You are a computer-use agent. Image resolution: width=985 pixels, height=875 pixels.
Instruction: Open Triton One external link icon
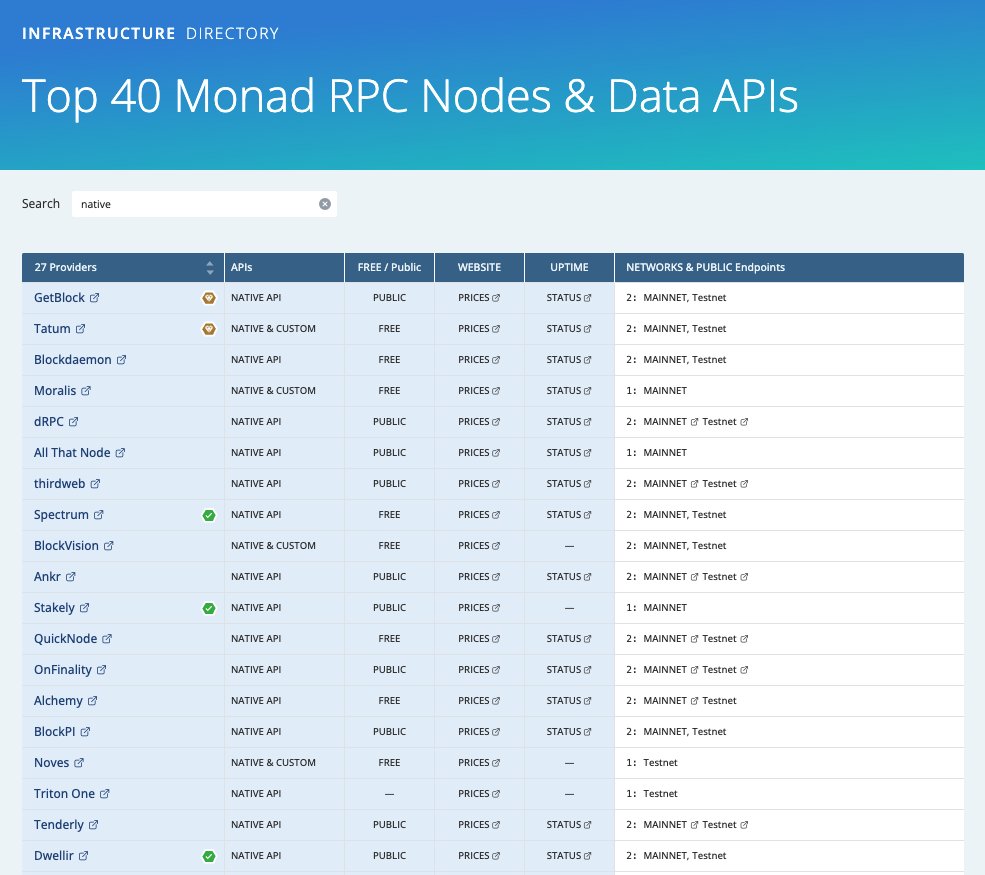point(104,794)
